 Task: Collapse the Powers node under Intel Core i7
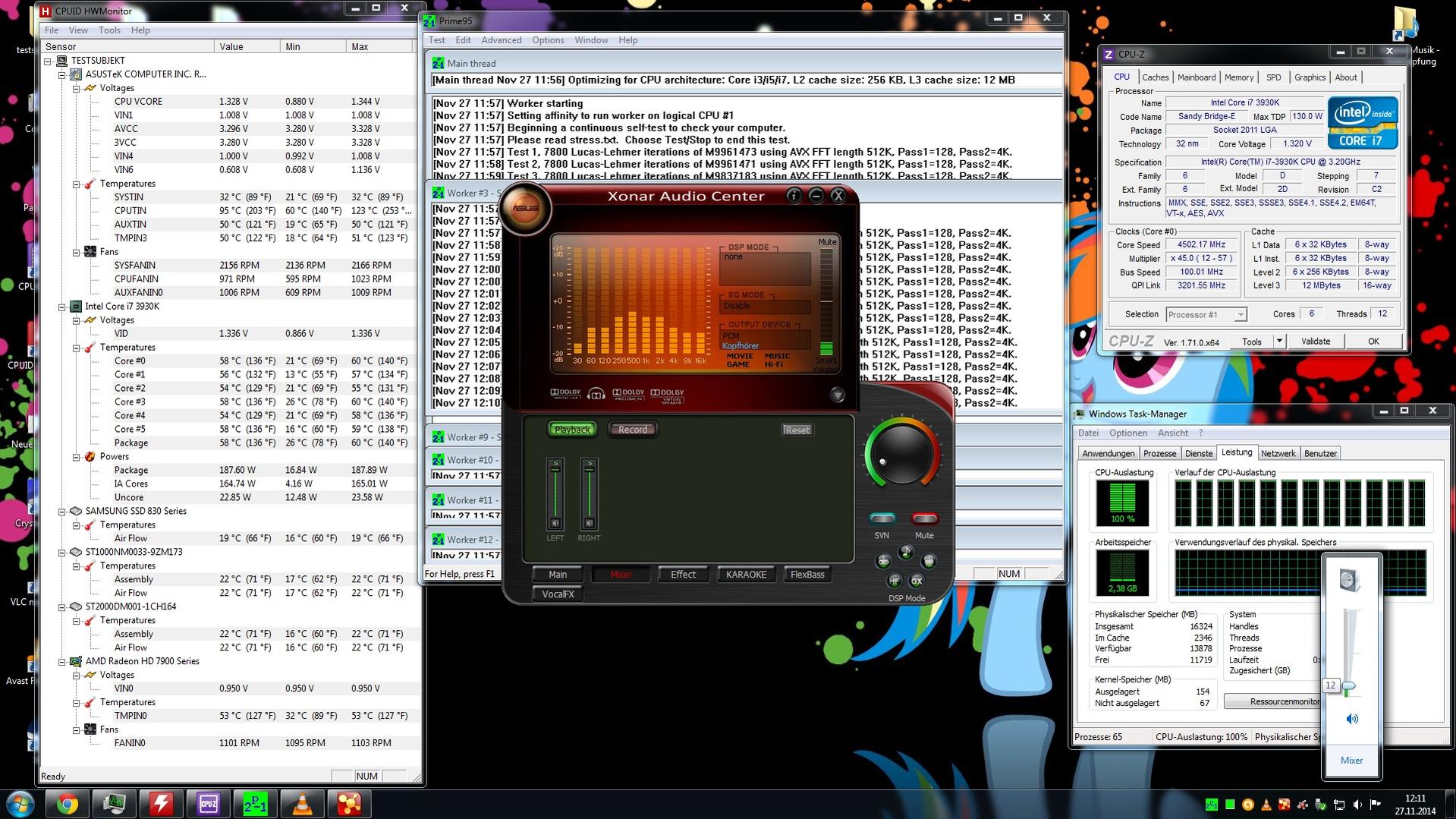77,457
